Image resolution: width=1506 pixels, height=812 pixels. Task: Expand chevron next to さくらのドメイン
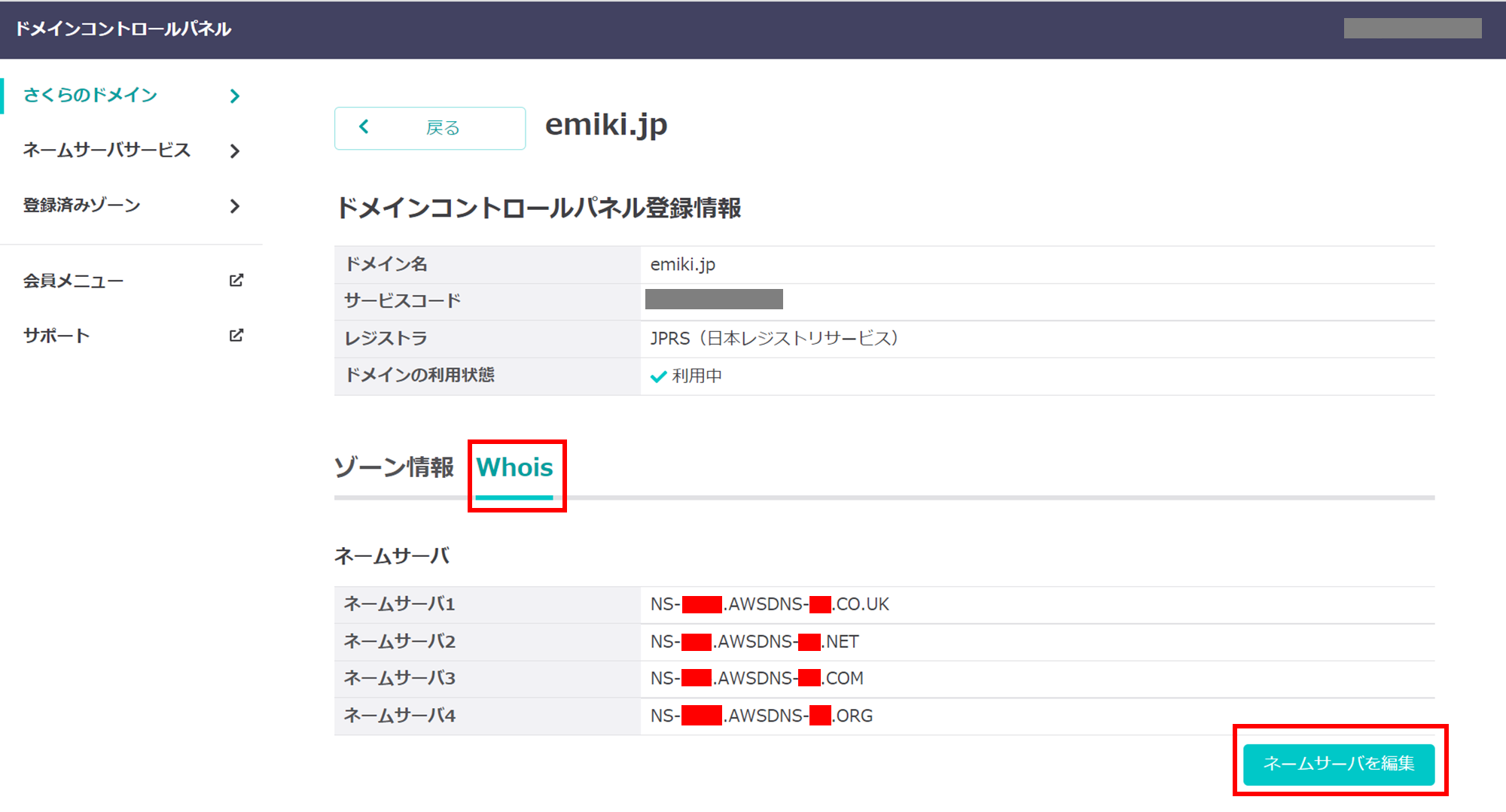click(235, 96)
